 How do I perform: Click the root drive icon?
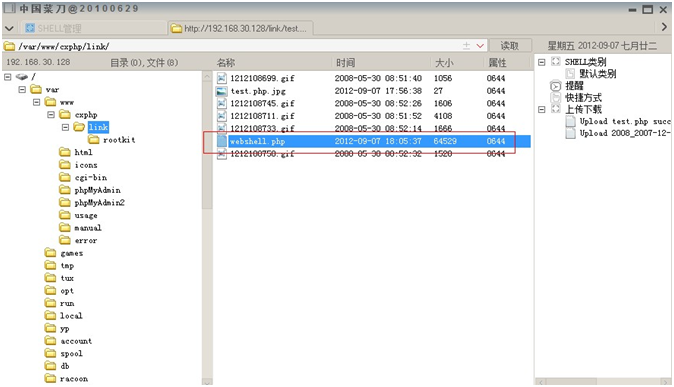(21, 77)
